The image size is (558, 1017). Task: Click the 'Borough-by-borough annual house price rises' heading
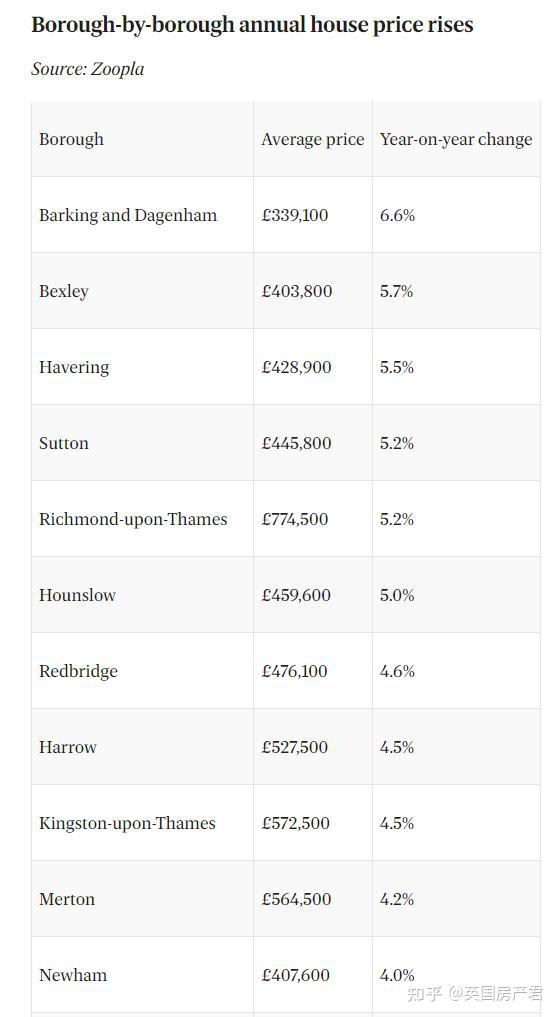coord(252,25)
